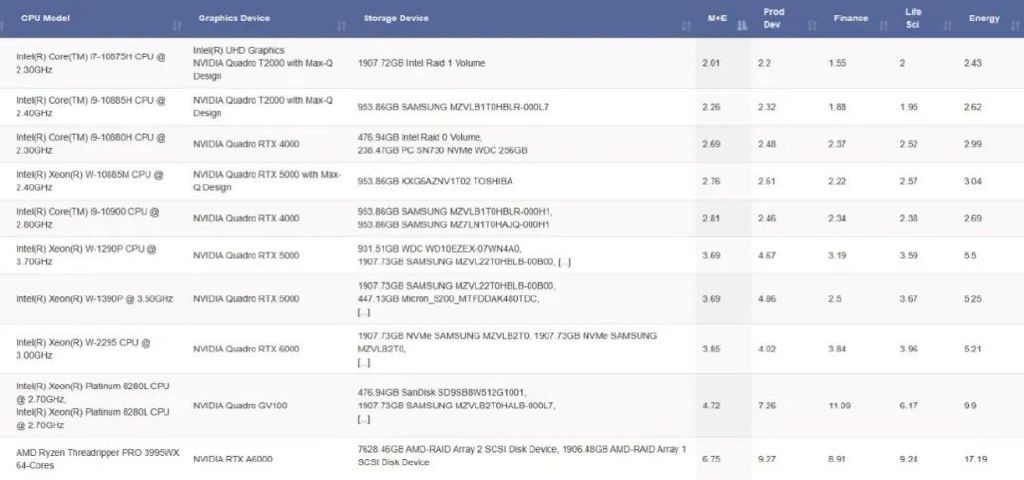Select the M+E column header label
The height and width of the screenshot is (480, 1024).
(717, 18)
